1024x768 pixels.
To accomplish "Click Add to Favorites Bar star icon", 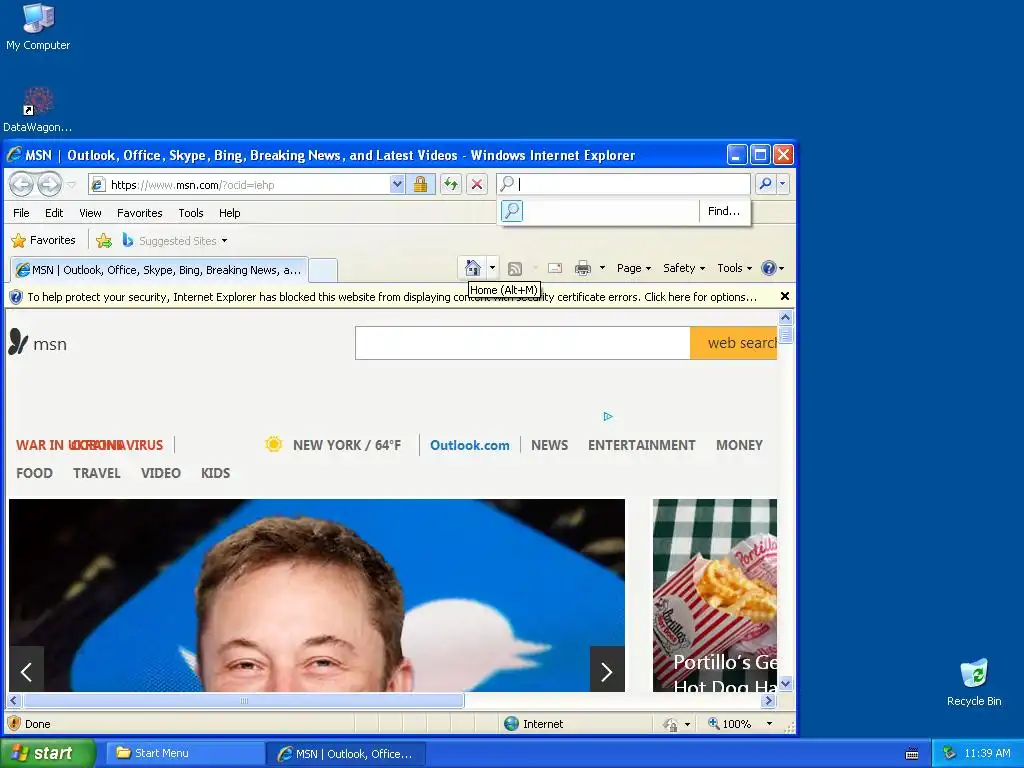I will 104,240.
